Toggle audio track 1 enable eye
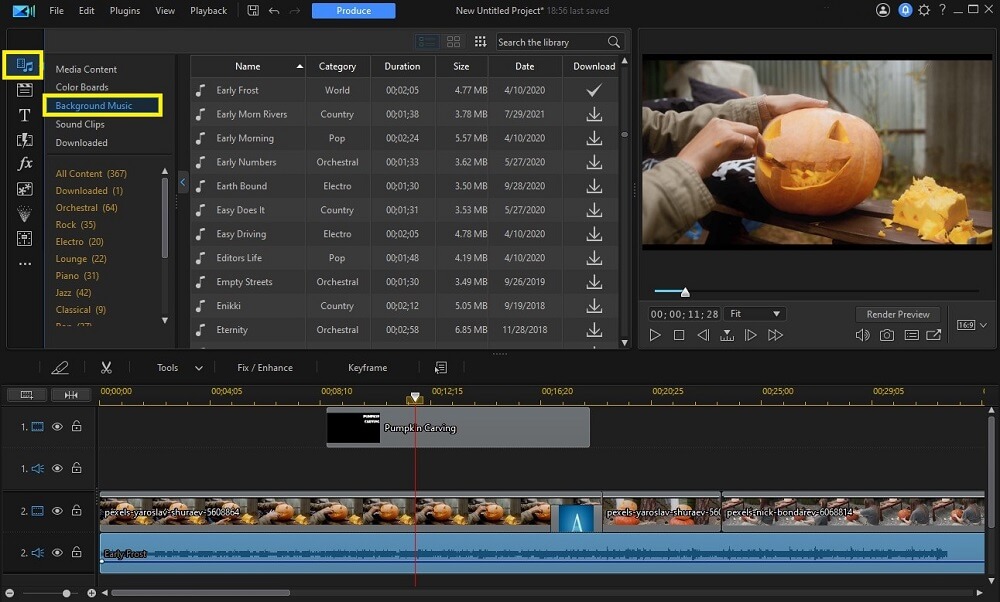 click(57, 468)
